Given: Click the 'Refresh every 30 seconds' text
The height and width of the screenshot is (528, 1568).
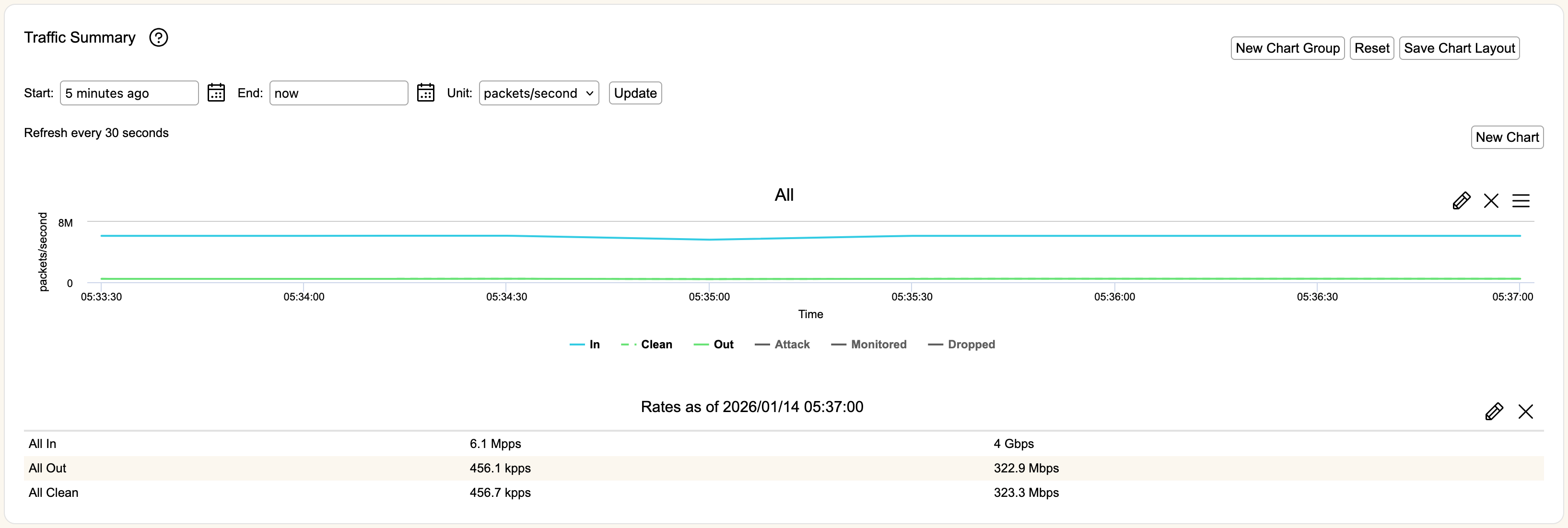Looking at the screenshot, I should tap(96, 133).
